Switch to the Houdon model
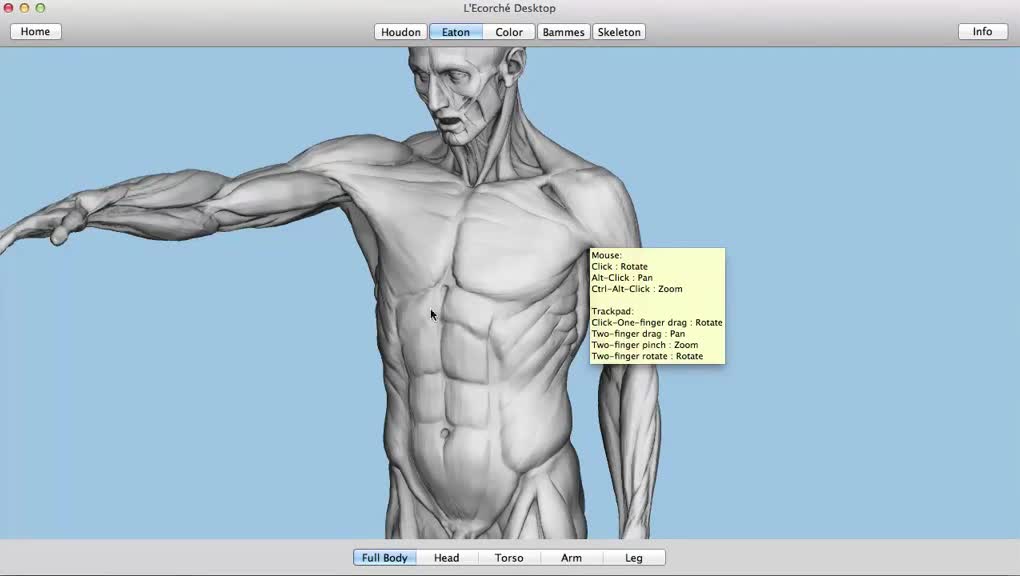1020x576 pixels. (x=401, y=32)
